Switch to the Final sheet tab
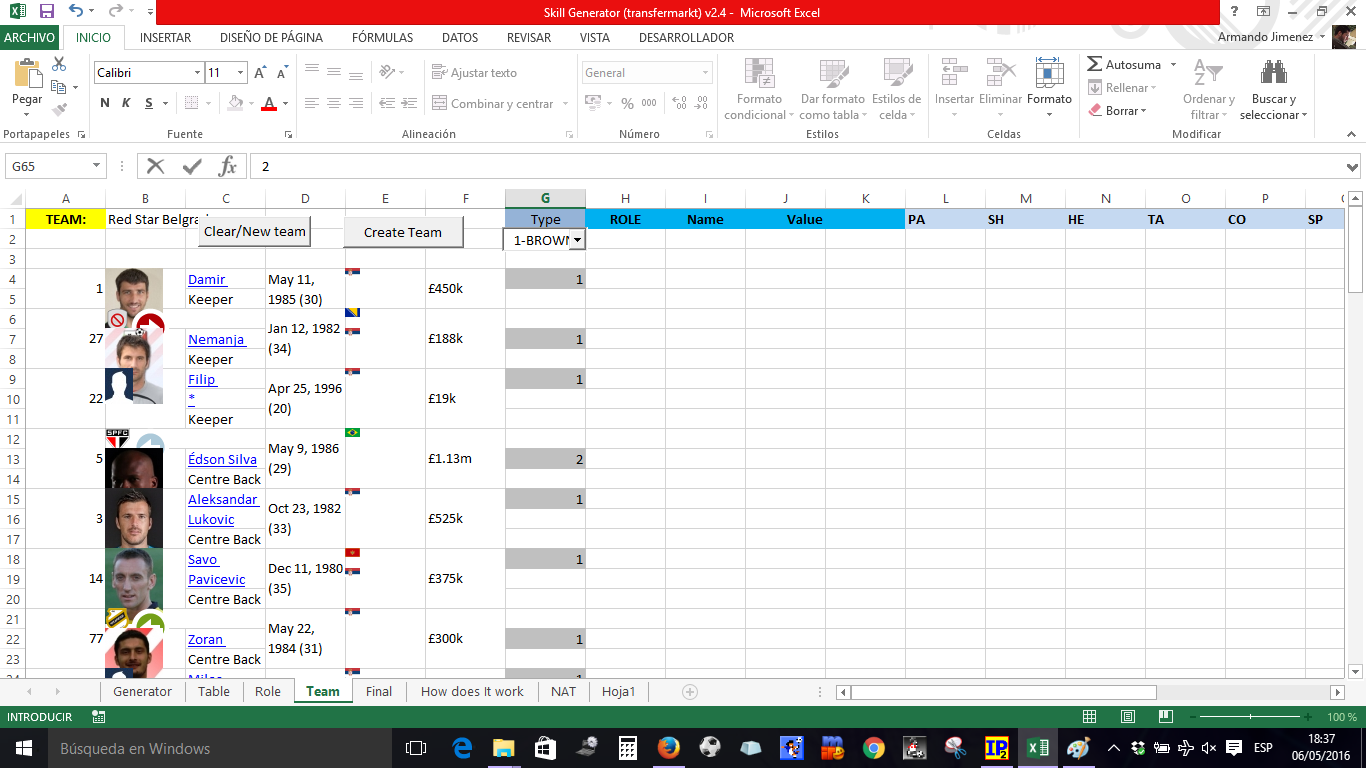This screenshot has width=1366, height=768. [x=378, y=691]
